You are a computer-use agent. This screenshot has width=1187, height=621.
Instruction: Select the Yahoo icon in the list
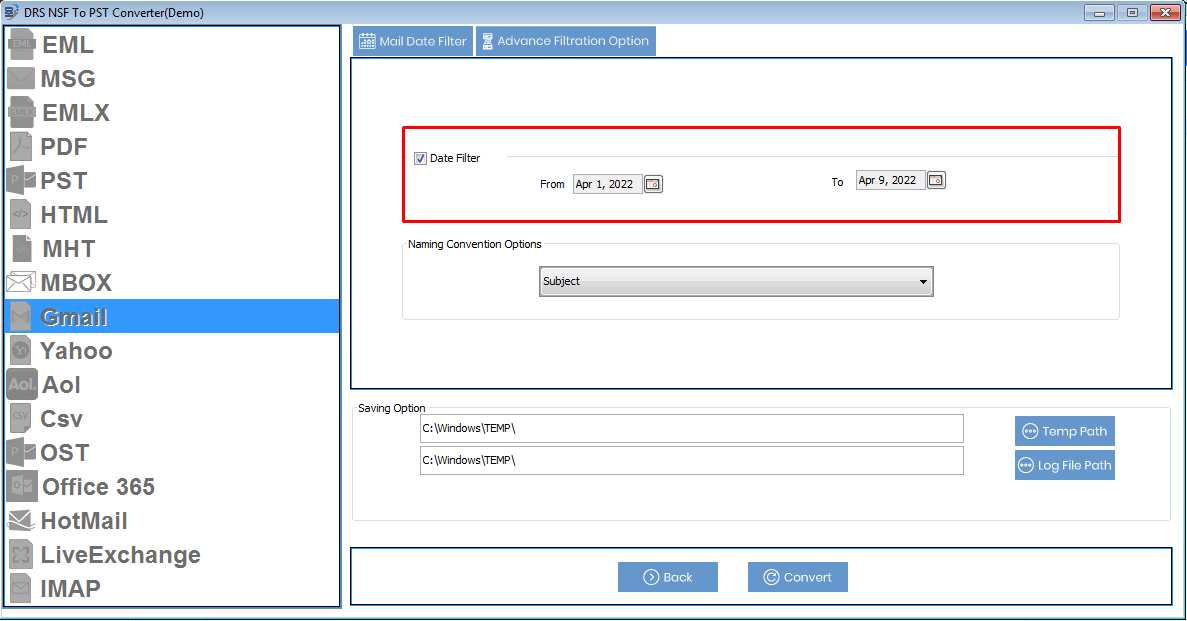pyautogui.click(x=21, y=351)
